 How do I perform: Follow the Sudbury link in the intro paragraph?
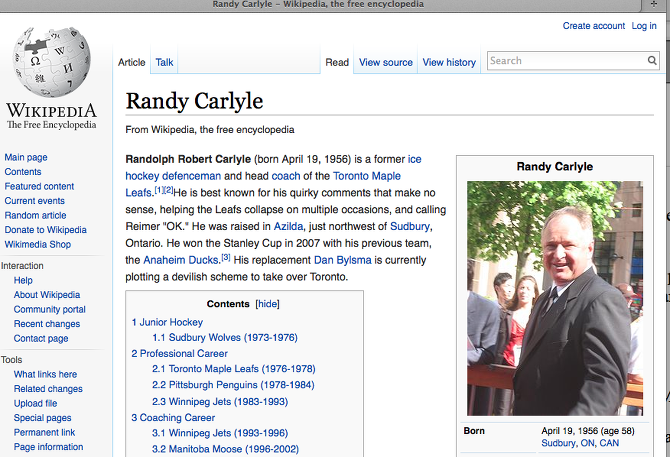[x=410, y=226]
